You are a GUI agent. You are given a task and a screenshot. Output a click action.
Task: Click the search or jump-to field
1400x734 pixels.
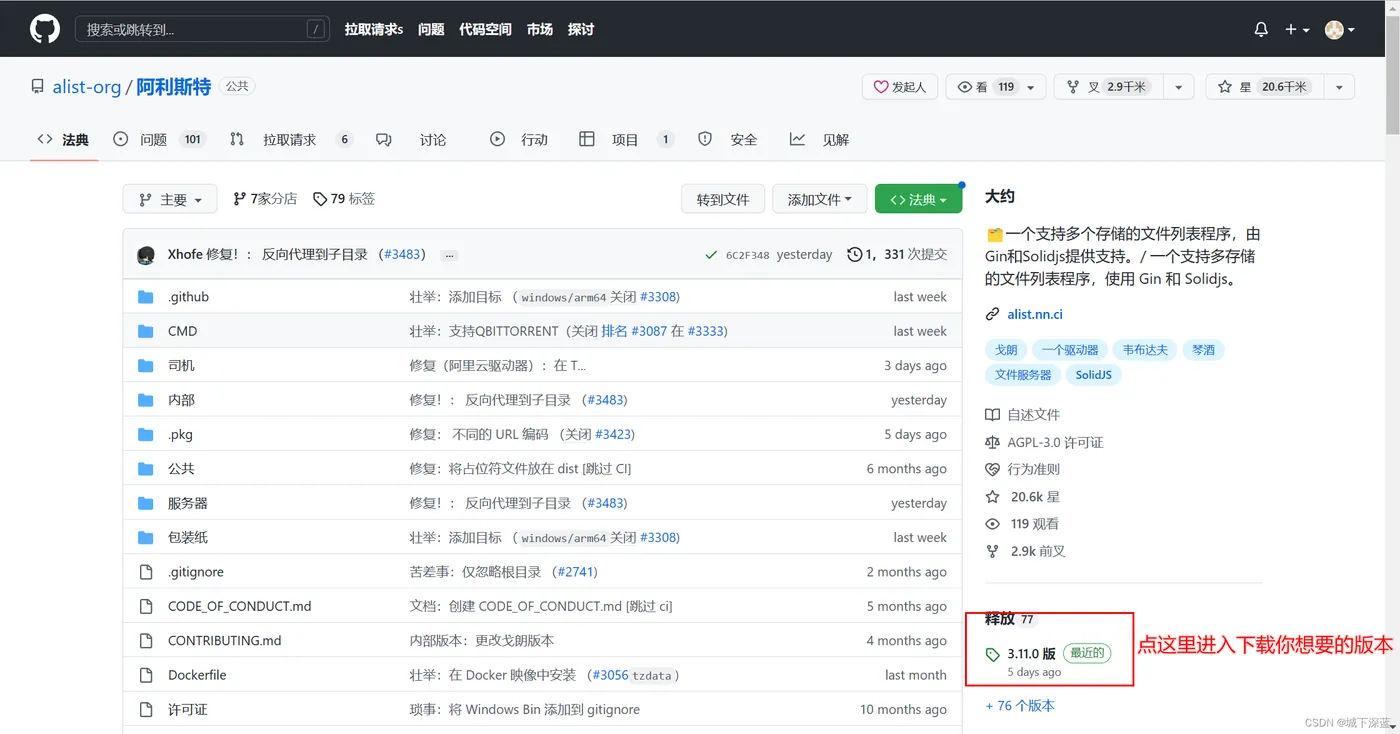(203, 29)
